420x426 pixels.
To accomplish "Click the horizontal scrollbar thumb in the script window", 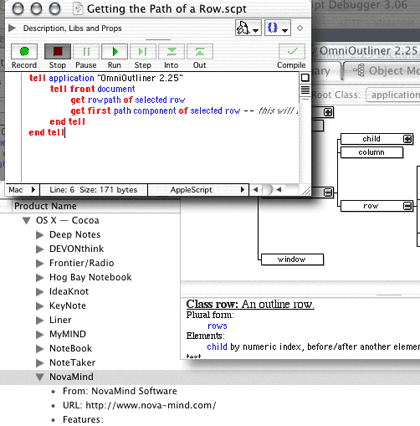I will (268, 190).
